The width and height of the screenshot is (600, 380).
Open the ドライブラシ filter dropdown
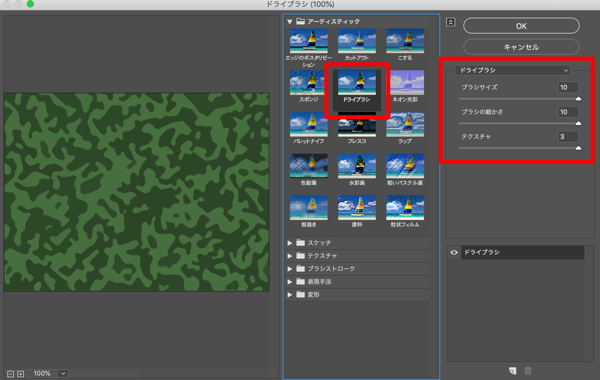(512, 70)
